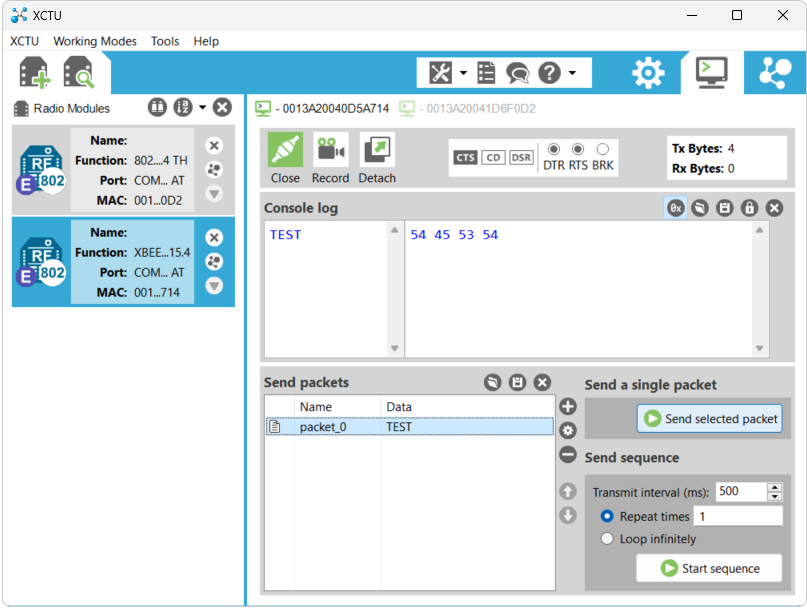Open the Tools wrench toolbar icon
Image resolution: width=807 pixels, height=608 pixels.
441,73
